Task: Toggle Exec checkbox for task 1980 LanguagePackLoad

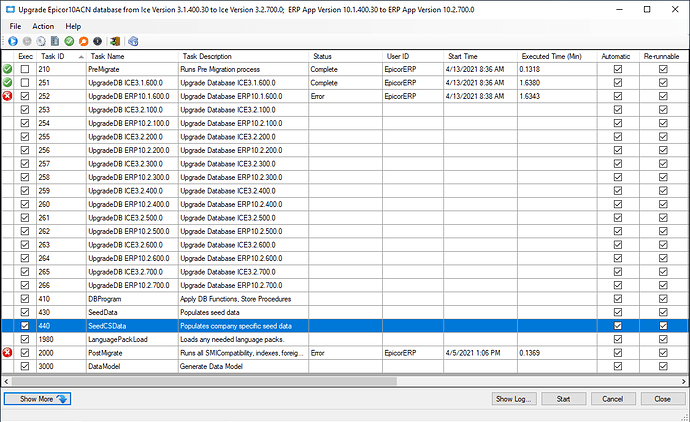Action: (x=25, y=339)
